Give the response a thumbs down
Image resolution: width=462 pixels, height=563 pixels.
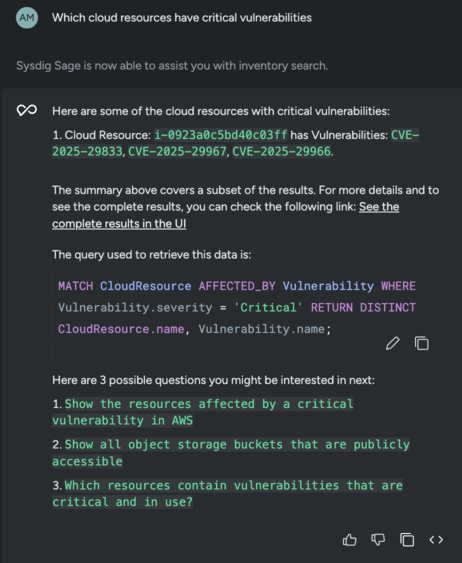click(x=378, y=540)
